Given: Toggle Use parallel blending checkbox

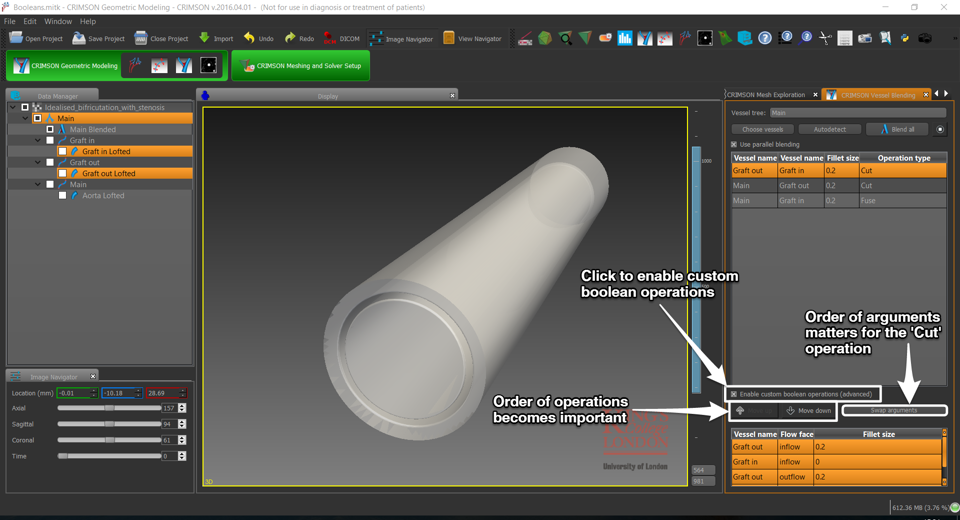Looking at the screenshot, I should coord(734,144).
